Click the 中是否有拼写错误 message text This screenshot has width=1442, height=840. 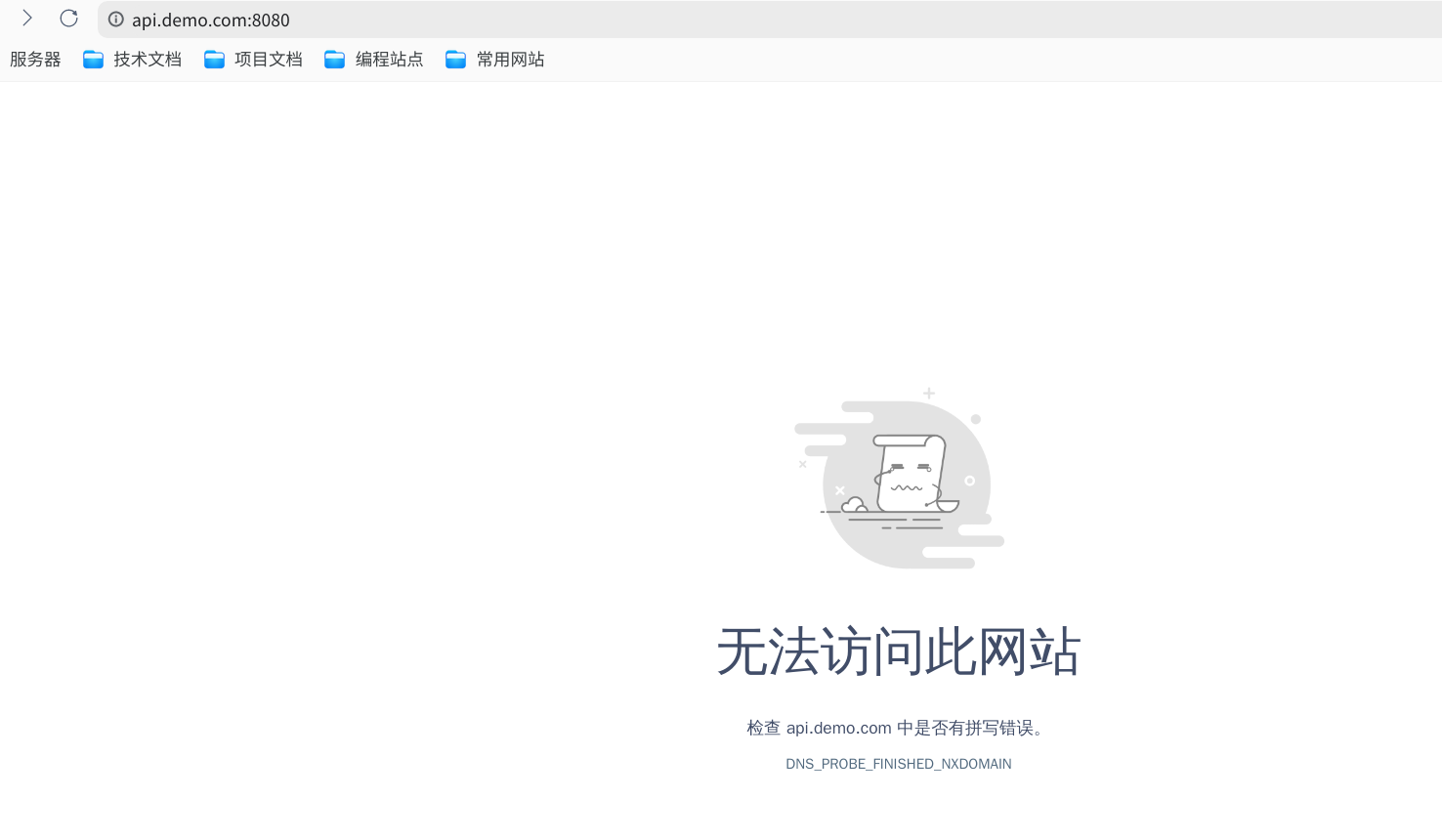(x=965, y=728)
